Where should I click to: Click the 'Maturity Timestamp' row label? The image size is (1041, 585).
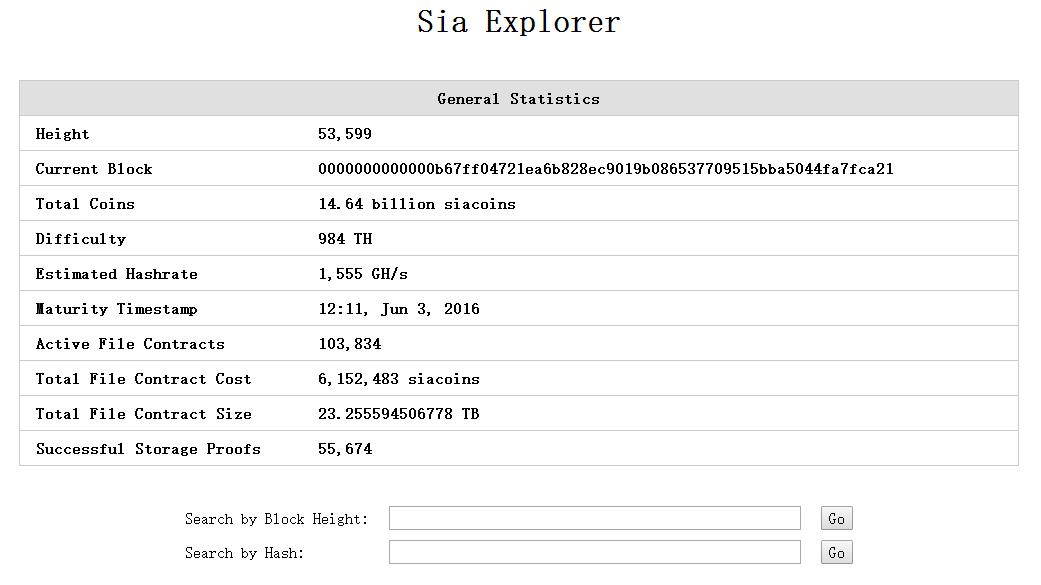coord(116,309)
